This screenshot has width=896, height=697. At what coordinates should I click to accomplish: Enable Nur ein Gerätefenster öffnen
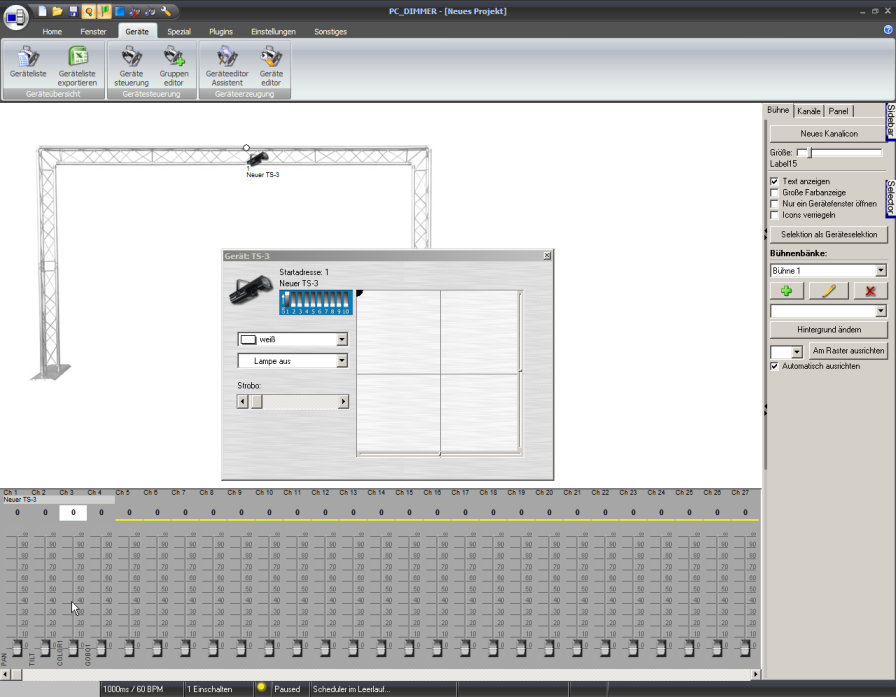coord(774,203)
